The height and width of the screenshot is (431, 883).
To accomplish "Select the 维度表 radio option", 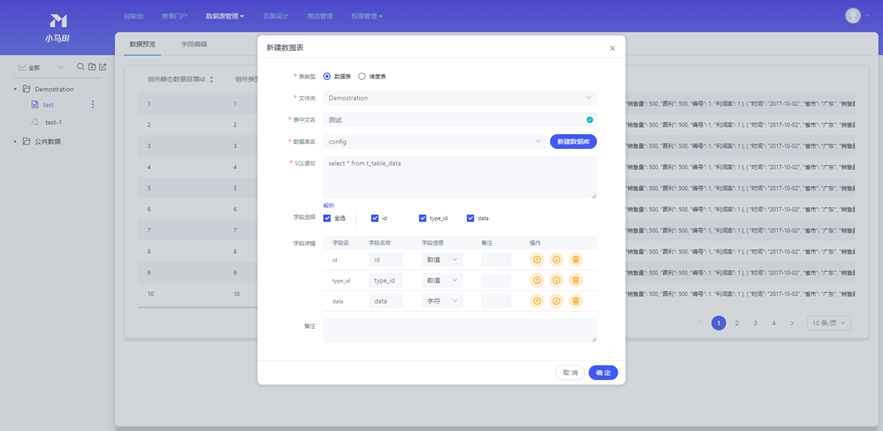I will pyautogui.click(x=362, y=76).
